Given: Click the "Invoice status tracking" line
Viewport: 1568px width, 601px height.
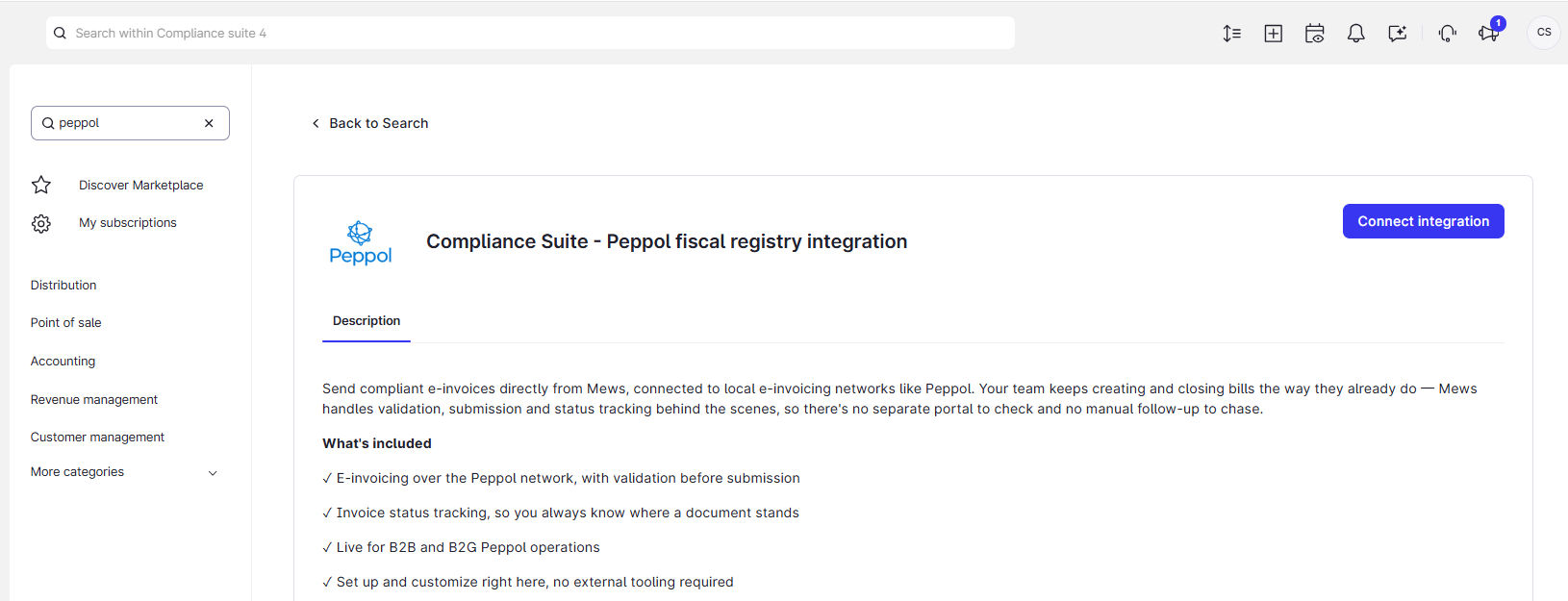Looking at the screenshot, I should [561, 513].
